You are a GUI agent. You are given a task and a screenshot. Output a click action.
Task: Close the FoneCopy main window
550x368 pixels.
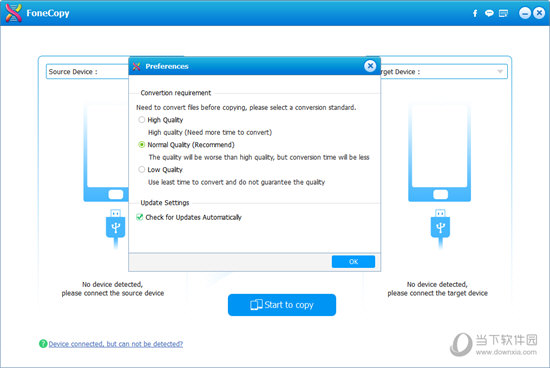click(x=539, y=13)
